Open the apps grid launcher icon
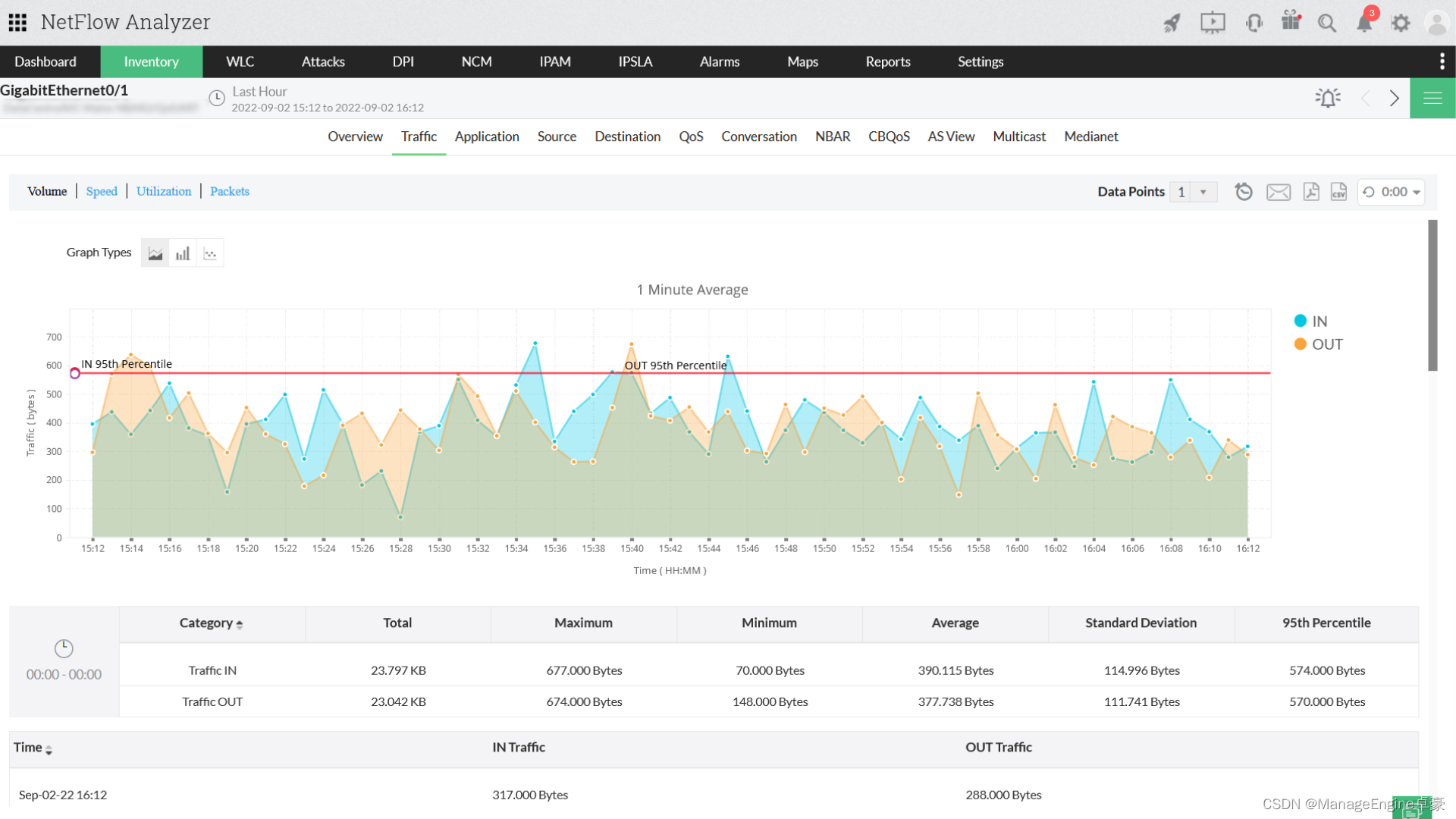 18,23
